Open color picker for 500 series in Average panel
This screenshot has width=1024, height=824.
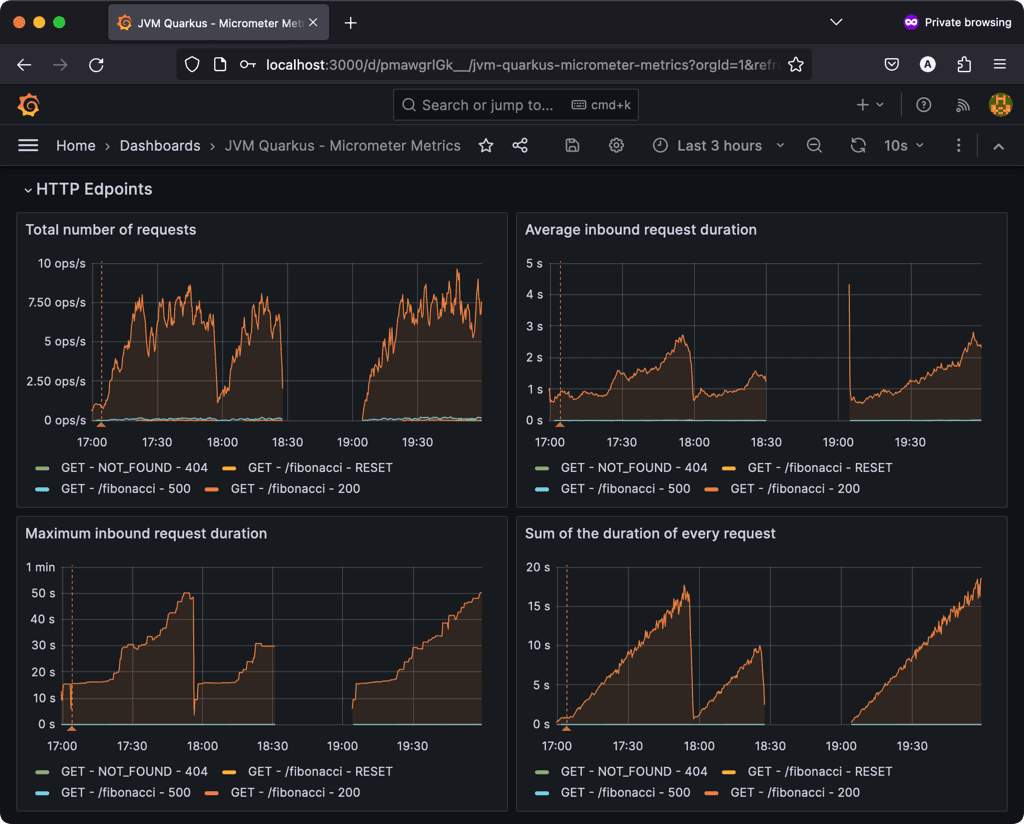point(541,489)
